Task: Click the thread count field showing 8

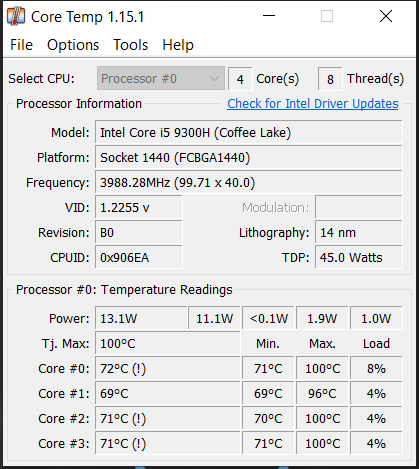Action: click(x=330, y=79)
